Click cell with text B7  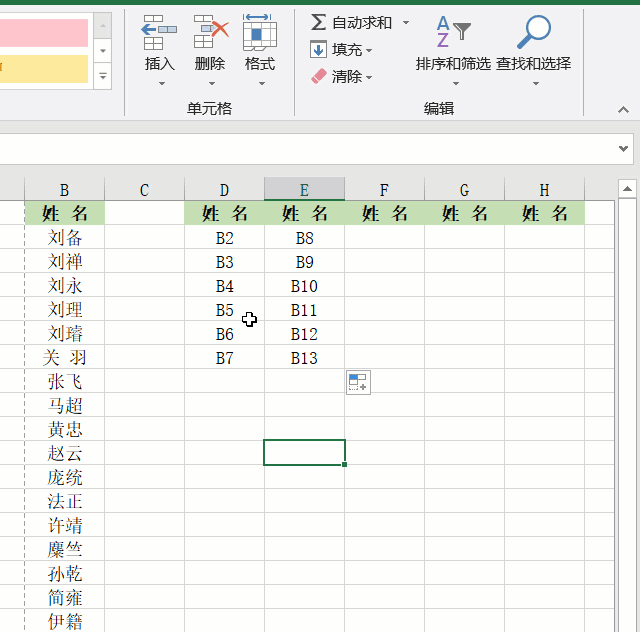tap(224, 357)
